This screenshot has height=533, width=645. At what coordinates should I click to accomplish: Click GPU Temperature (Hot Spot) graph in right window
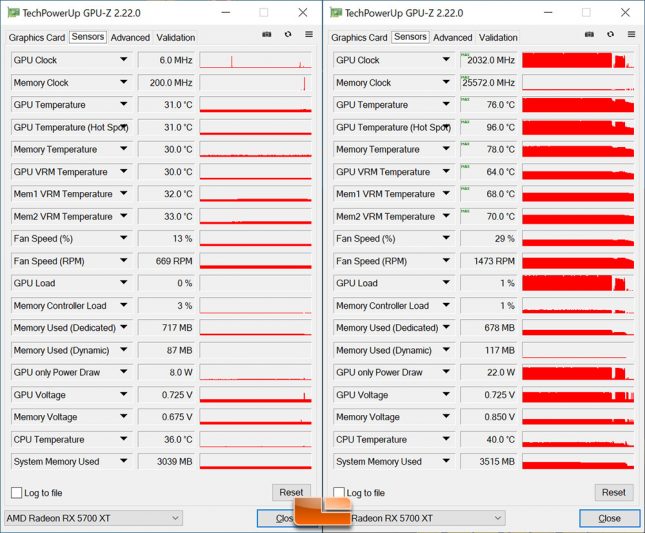(x=578, y=127)
